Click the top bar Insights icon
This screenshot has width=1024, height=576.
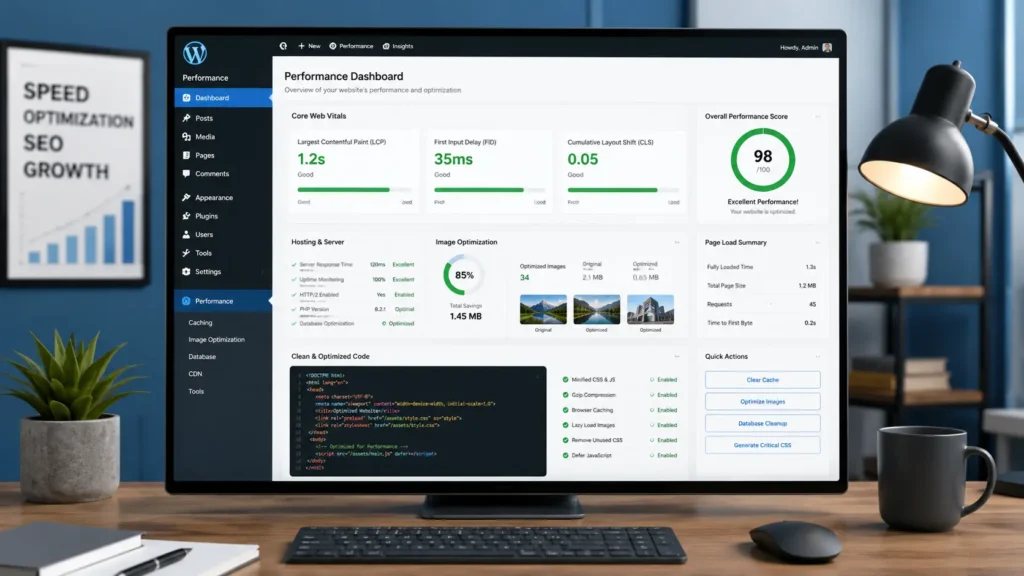click(x=386, y=46)
